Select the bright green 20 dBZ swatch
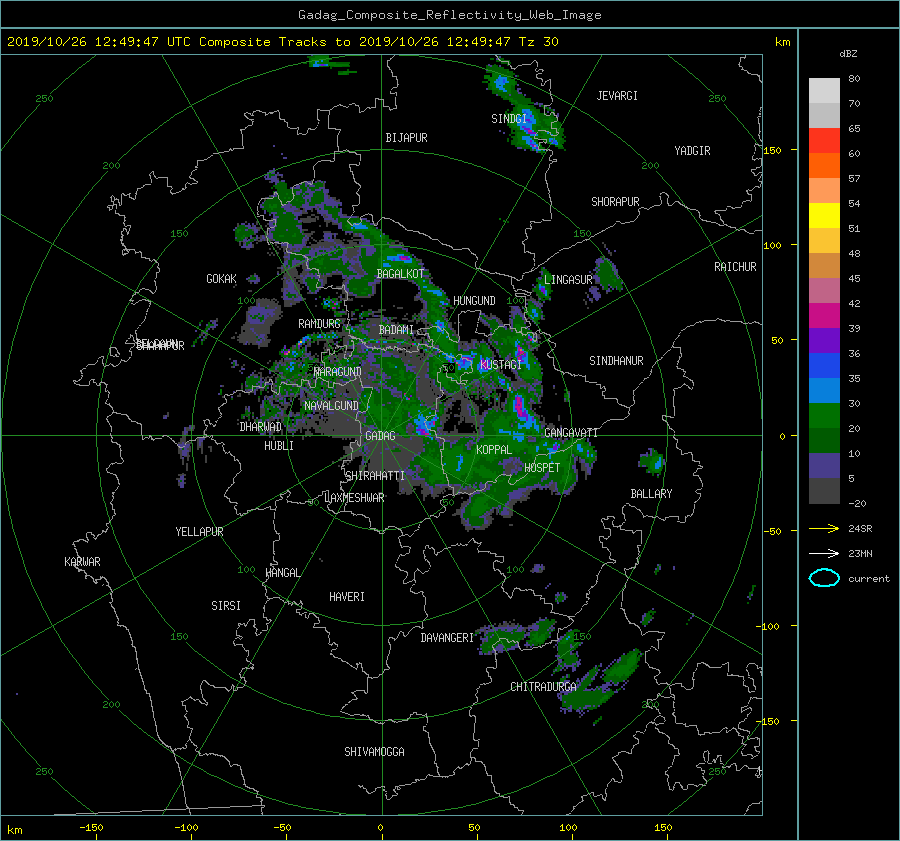The width and height of the screenshot is (900, 841). (824, 416)
